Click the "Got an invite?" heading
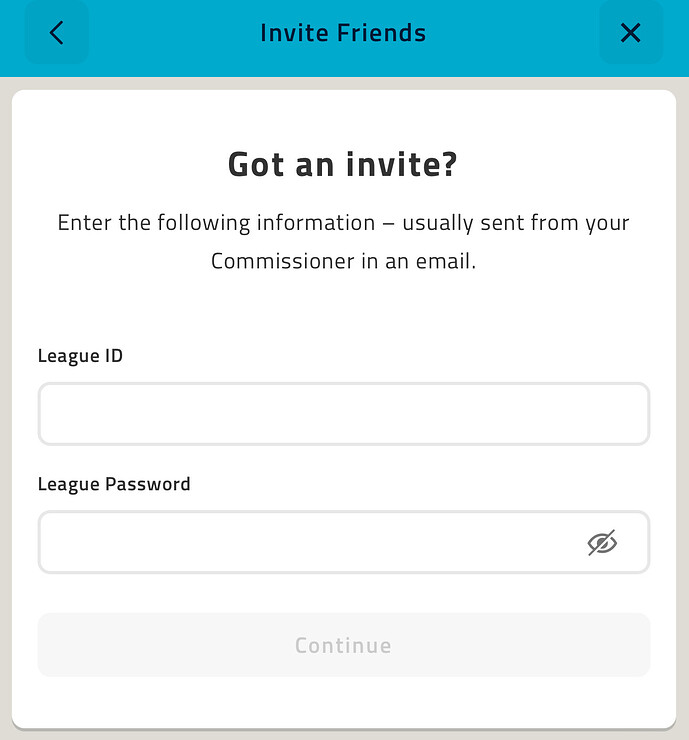This screenshot has height=740, width=689. click(343, 165)
